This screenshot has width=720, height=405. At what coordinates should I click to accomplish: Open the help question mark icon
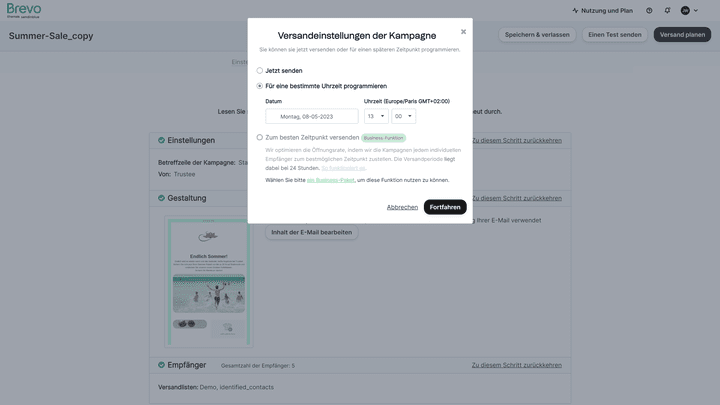click(649, 11)
